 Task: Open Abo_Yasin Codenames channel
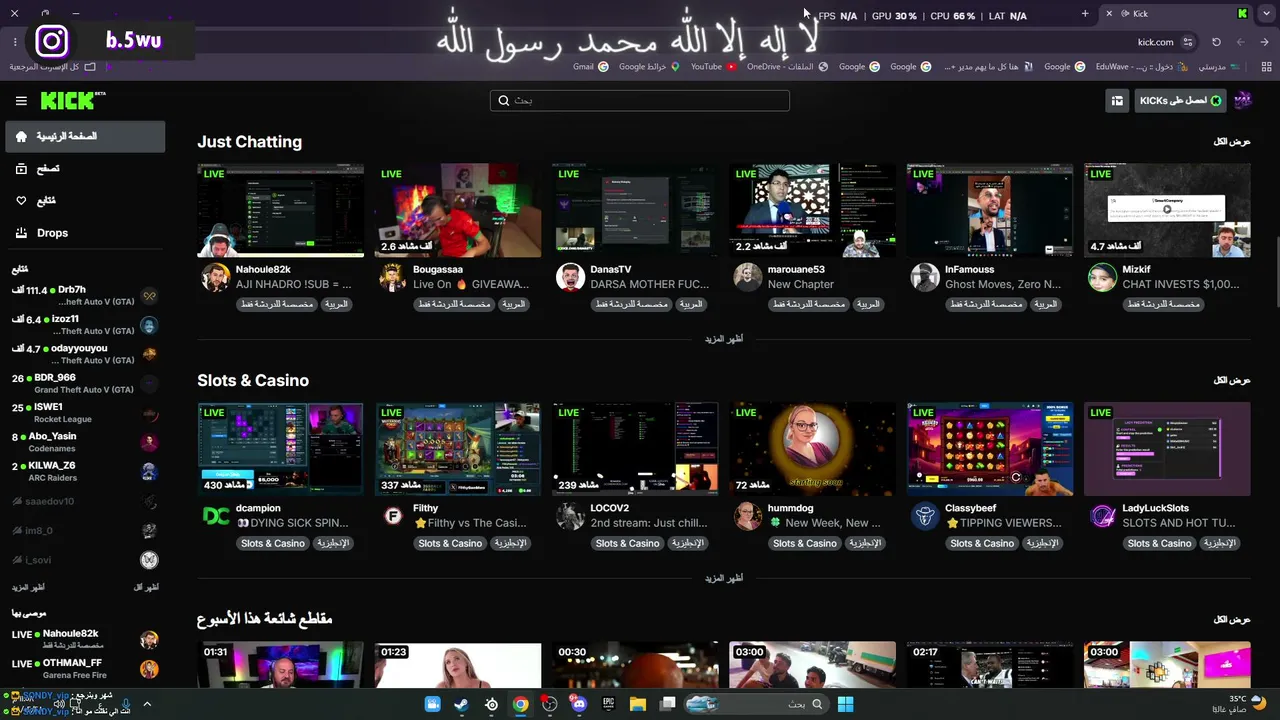85,442
